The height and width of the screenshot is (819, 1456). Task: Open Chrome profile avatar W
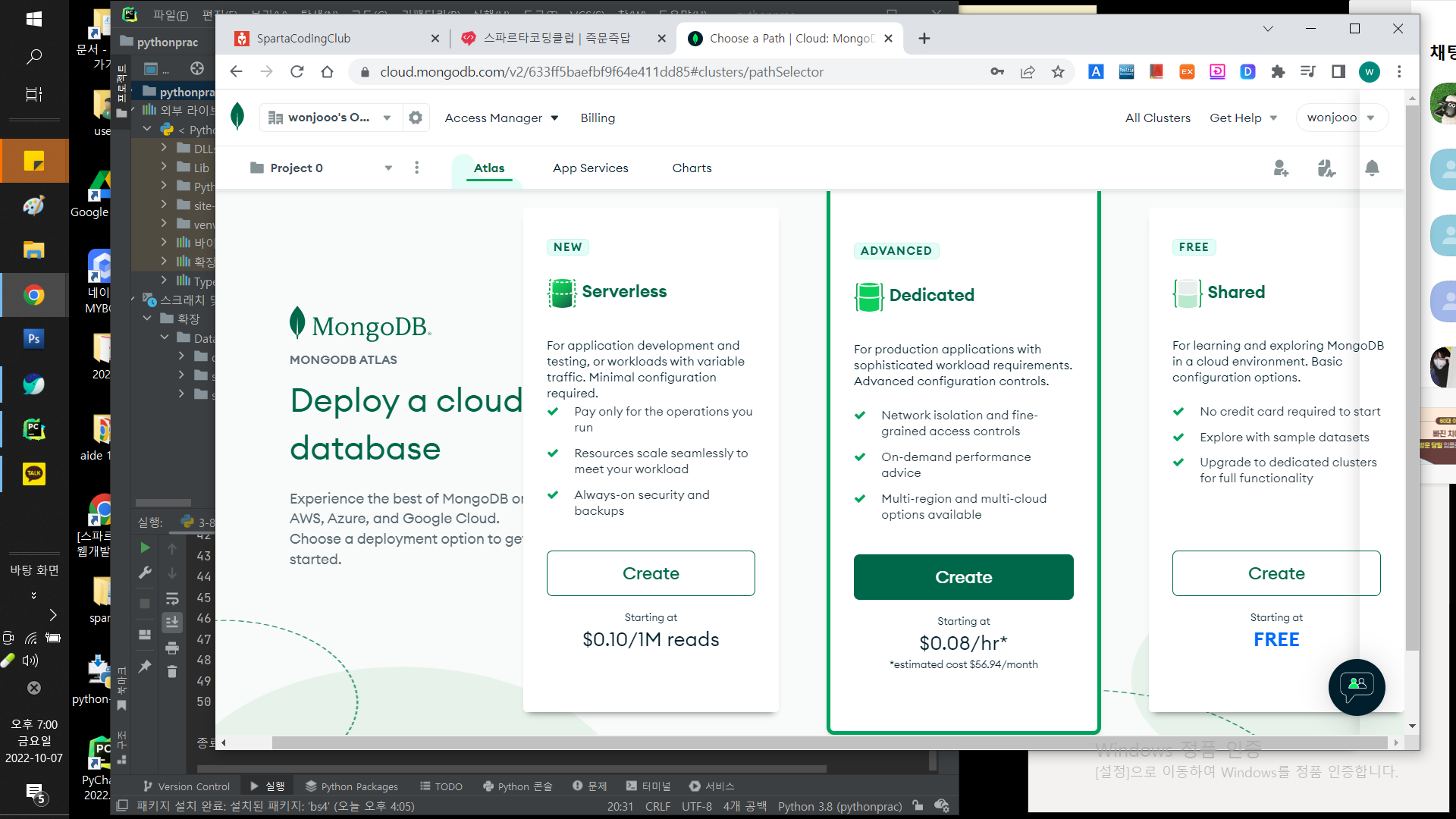[x=1369, y=72]
